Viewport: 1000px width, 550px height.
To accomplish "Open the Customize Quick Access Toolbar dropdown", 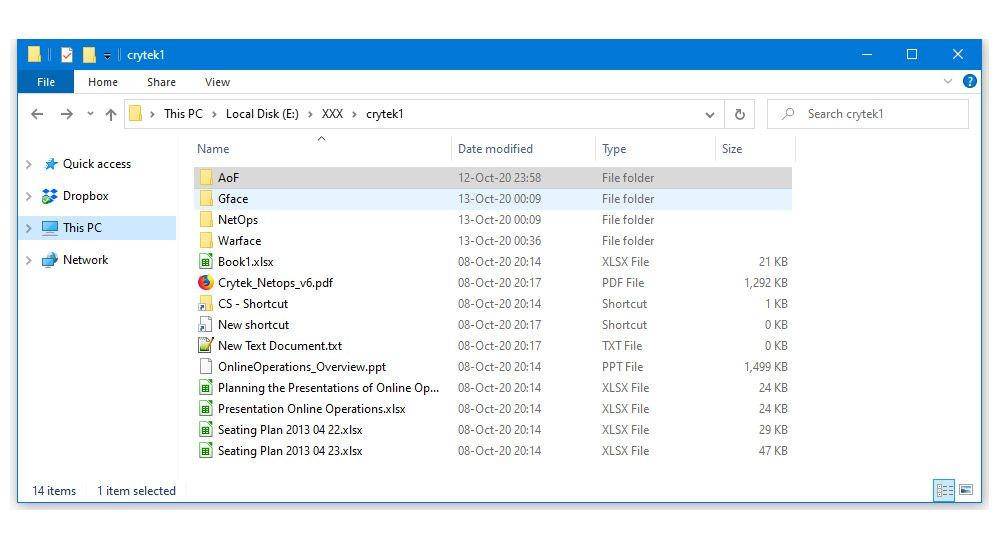I will (x=107, y=56).
